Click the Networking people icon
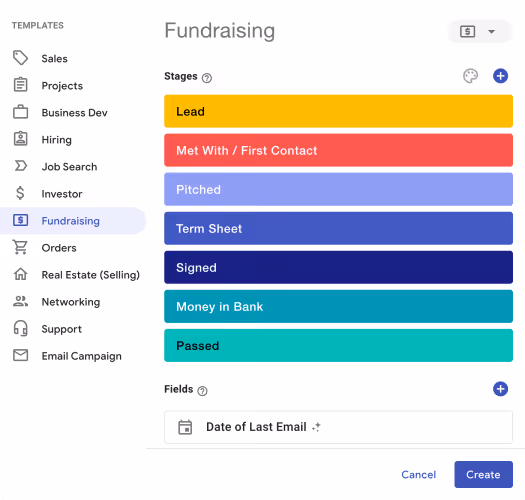Screen dimensions: 525x500 pos(20,301)
